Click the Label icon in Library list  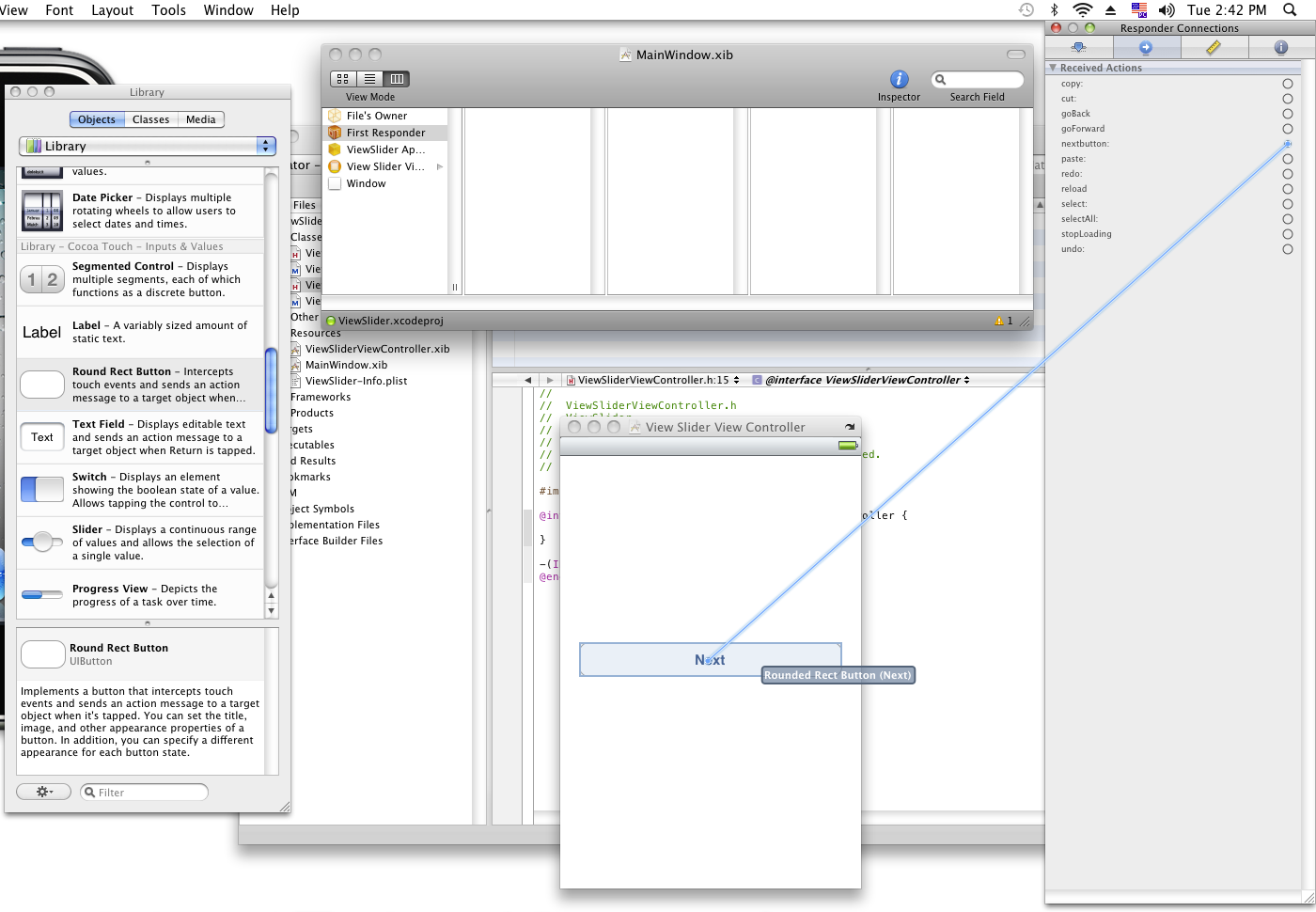tap(42, 332)
